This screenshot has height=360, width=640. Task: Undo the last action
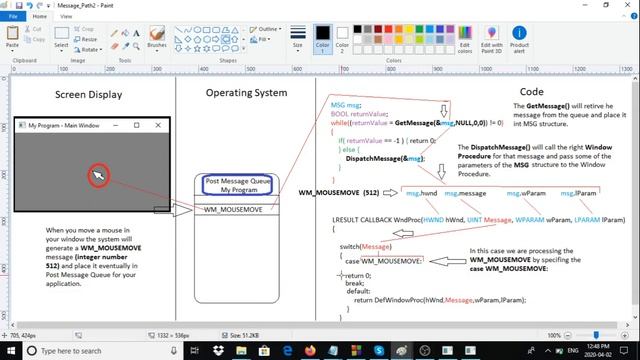29,5
